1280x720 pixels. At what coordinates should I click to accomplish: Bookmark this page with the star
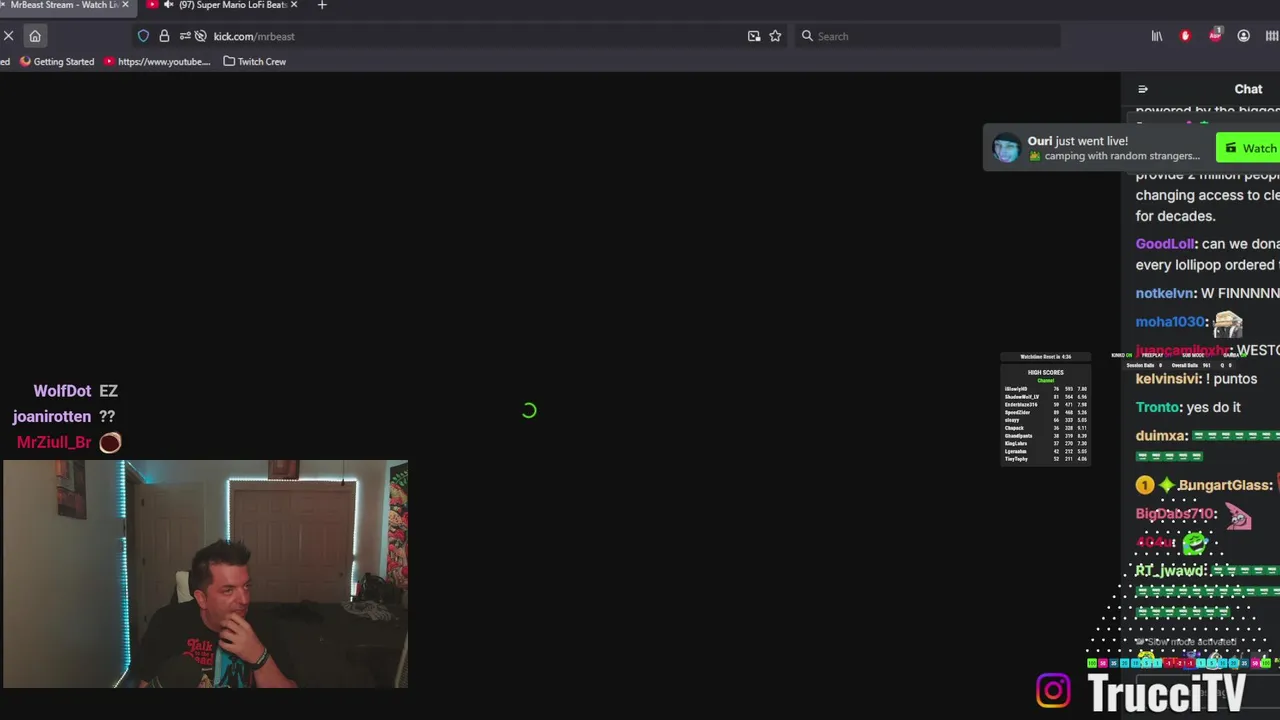775,36
